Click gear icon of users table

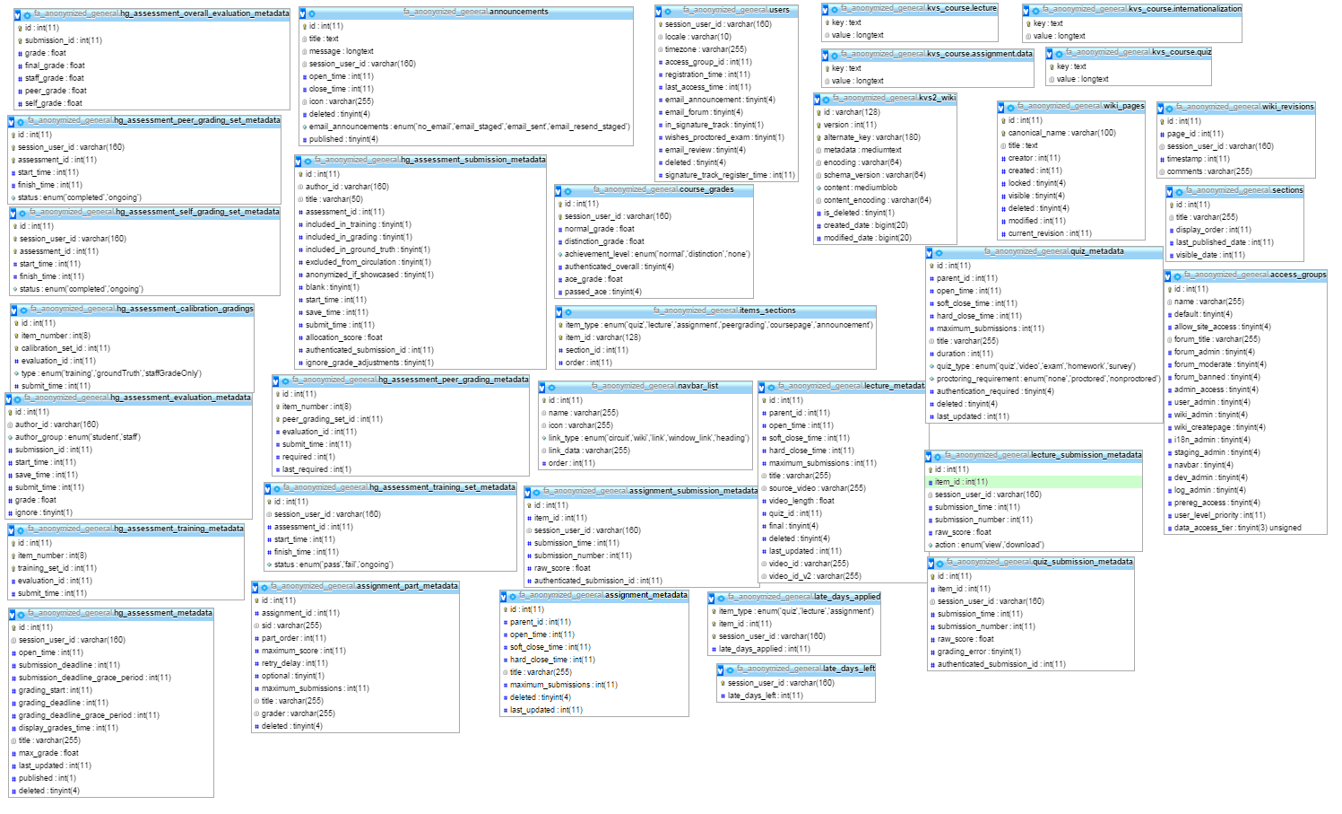point(668,11)
